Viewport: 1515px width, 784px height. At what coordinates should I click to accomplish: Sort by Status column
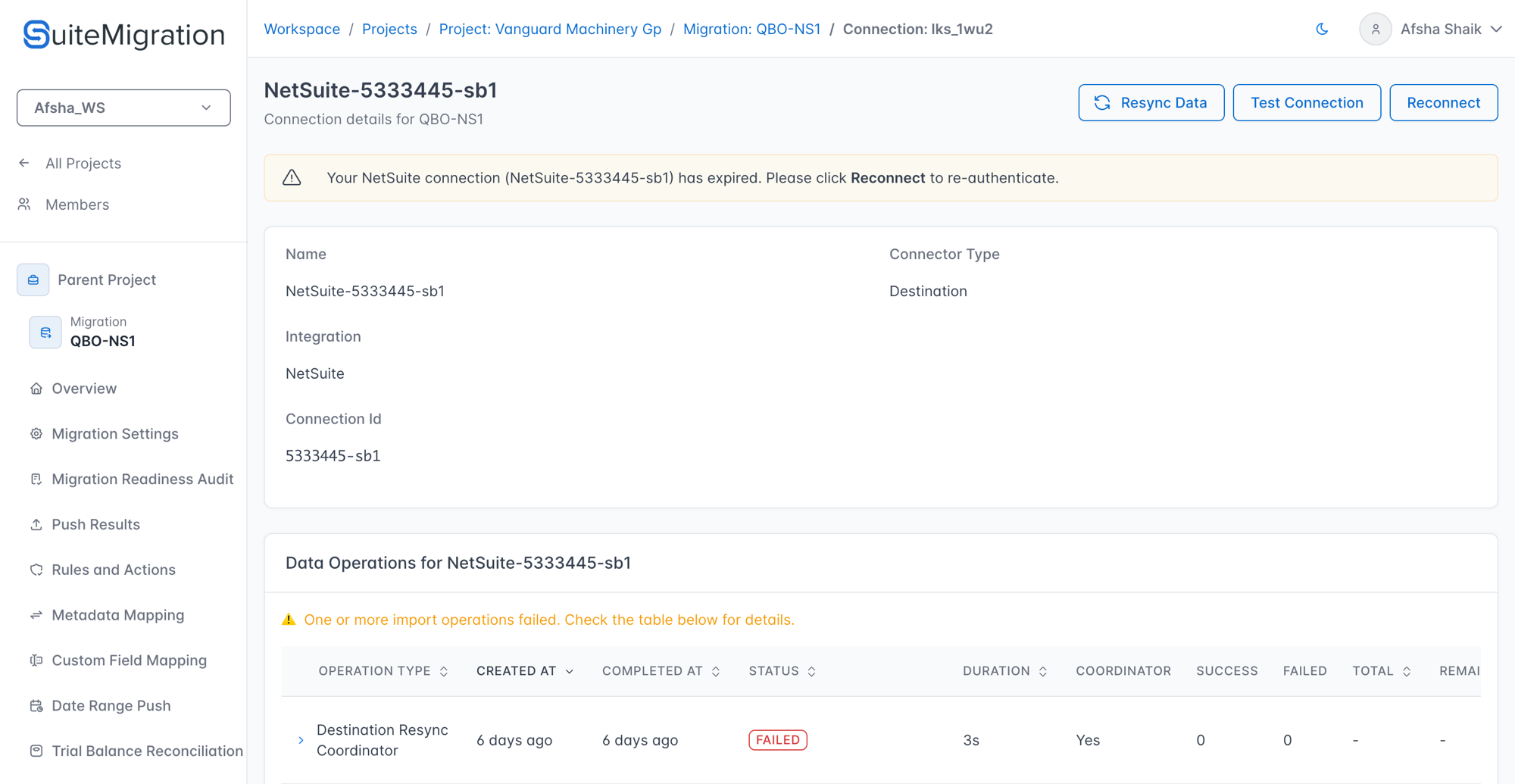point(782,671)
